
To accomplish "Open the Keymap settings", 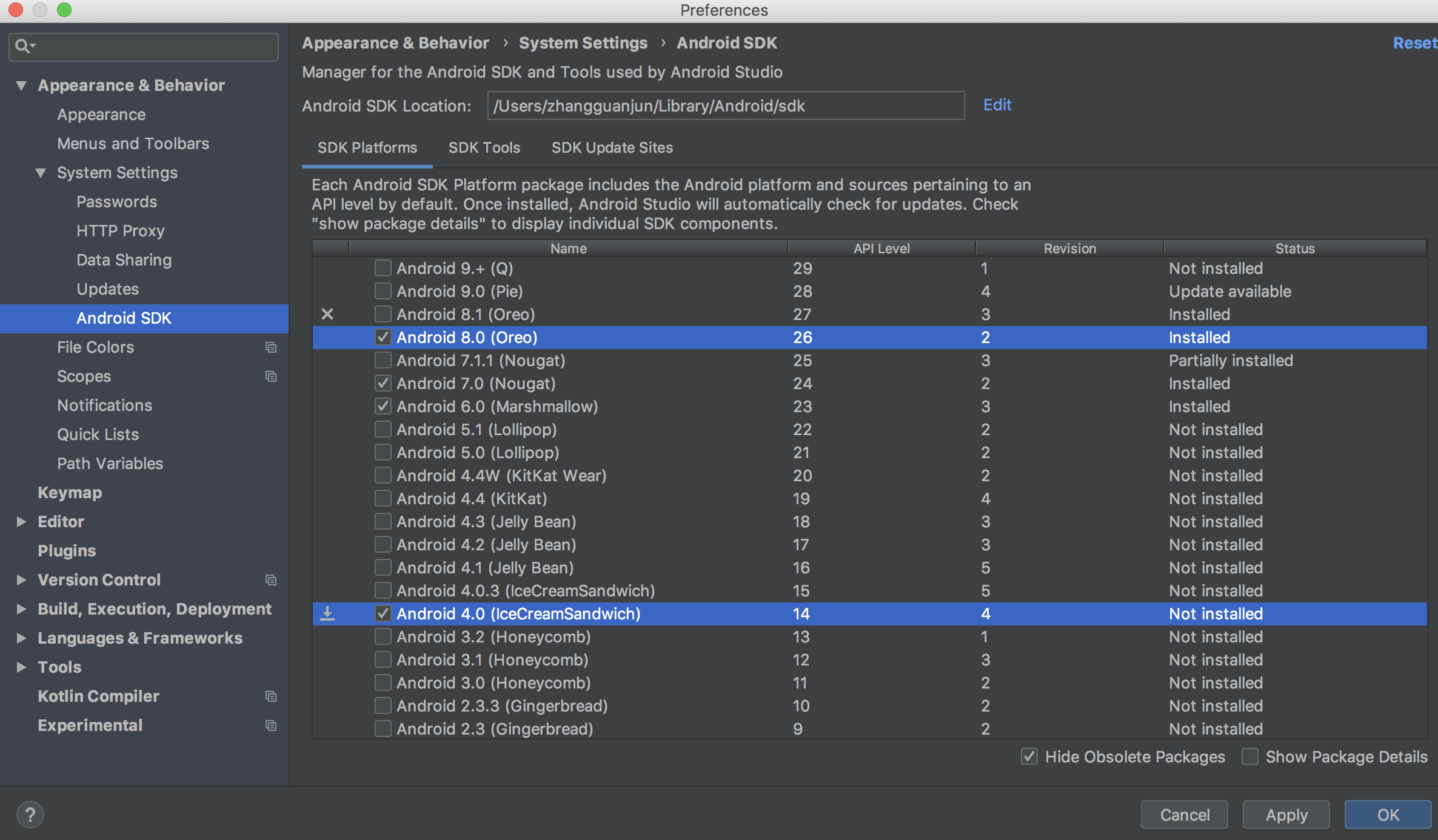I will [70, 493].
